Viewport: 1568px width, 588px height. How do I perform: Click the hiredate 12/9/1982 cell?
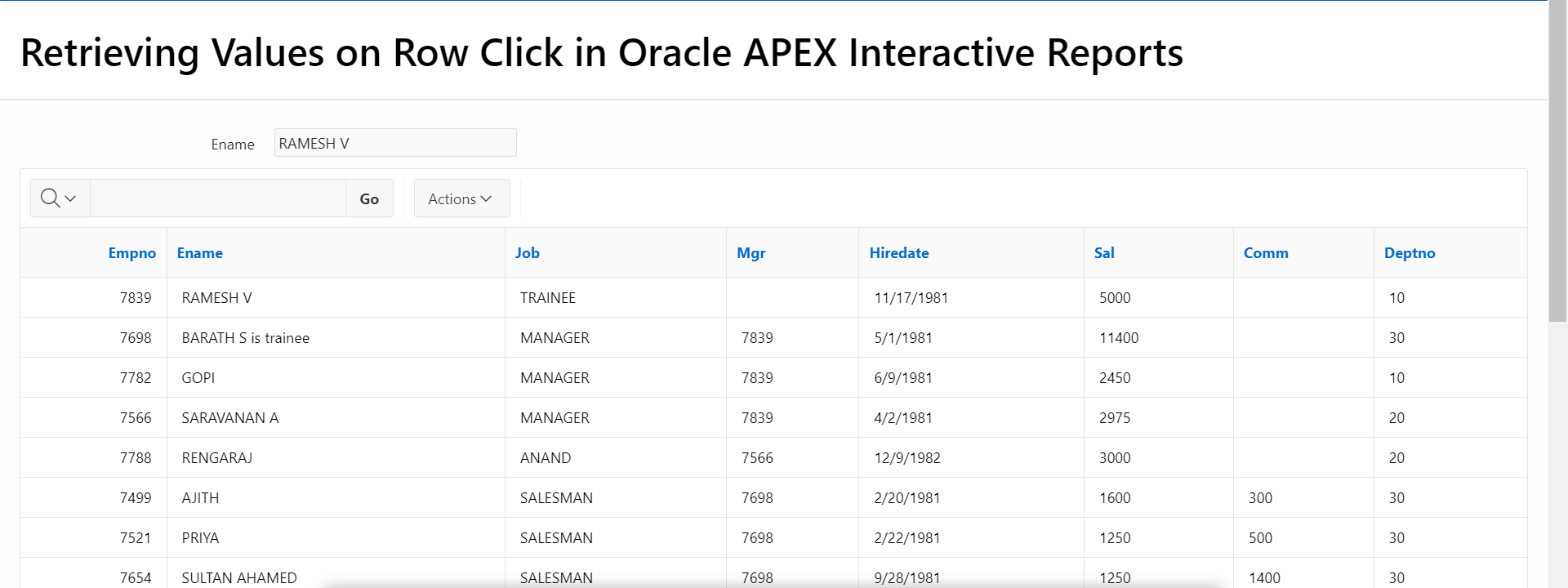971,458
